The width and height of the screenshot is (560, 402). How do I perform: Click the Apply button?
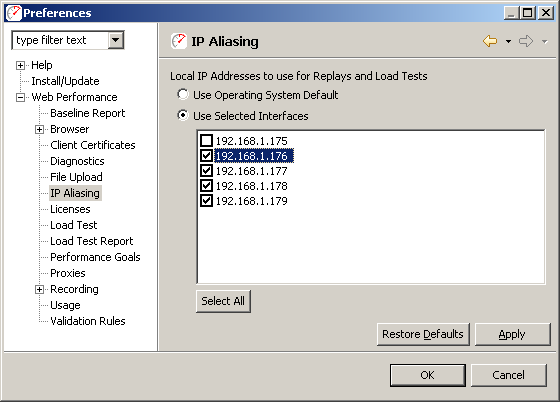512,334
